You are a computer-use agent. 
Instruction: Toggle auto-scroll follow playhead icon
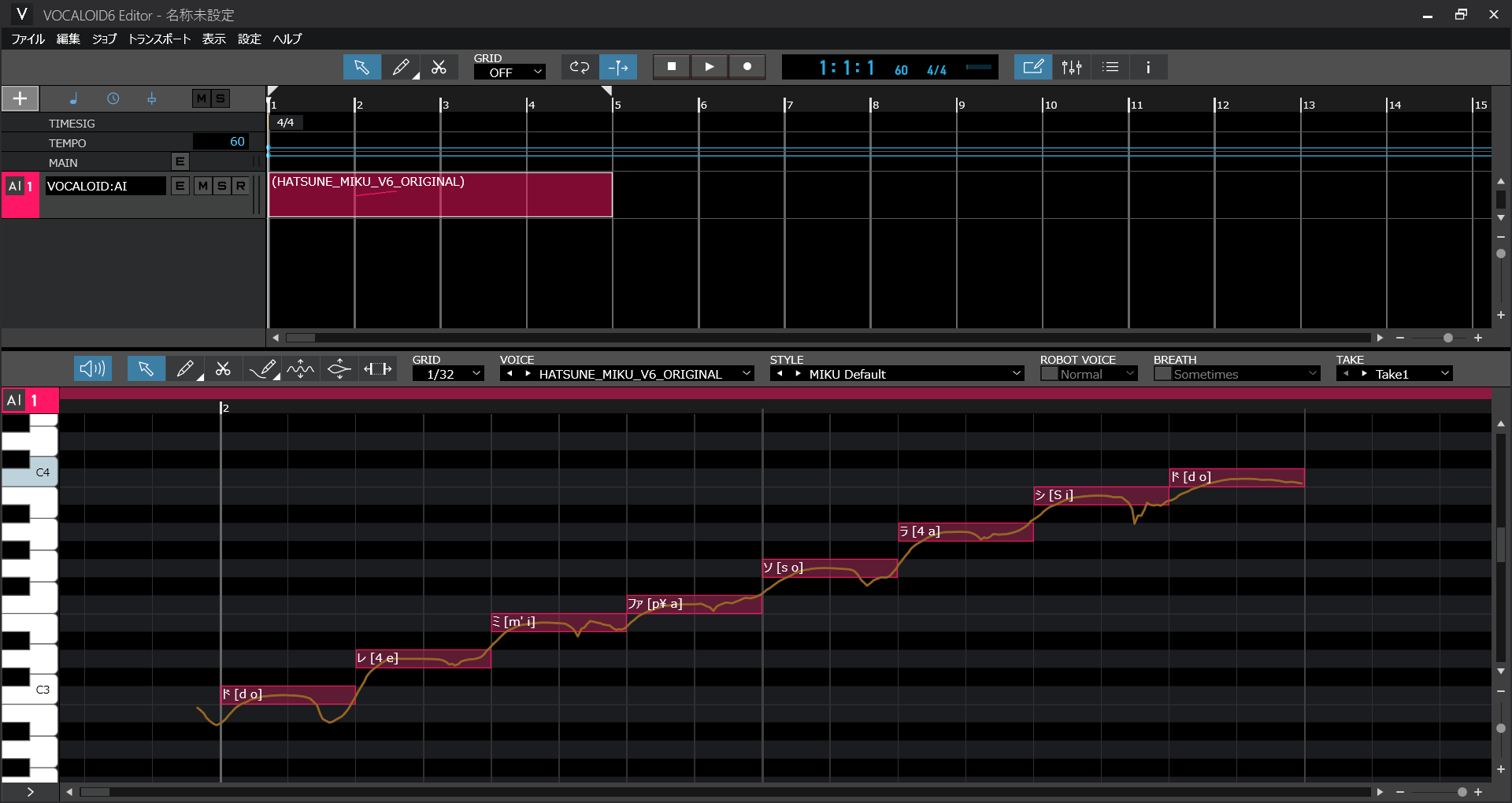[618, 67]
